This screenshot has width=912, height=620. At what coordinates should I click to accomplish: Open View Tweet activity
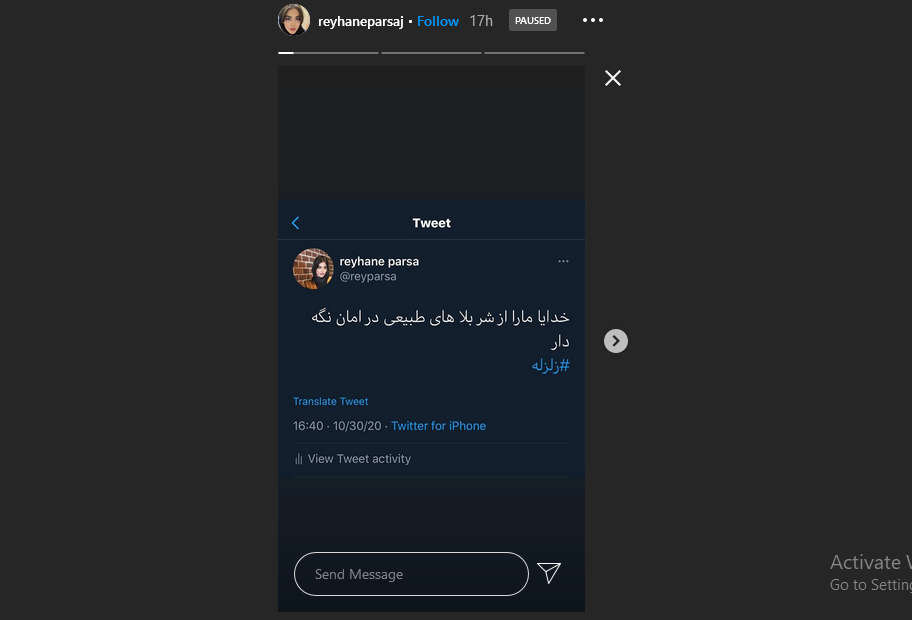(x=352, y=459)
